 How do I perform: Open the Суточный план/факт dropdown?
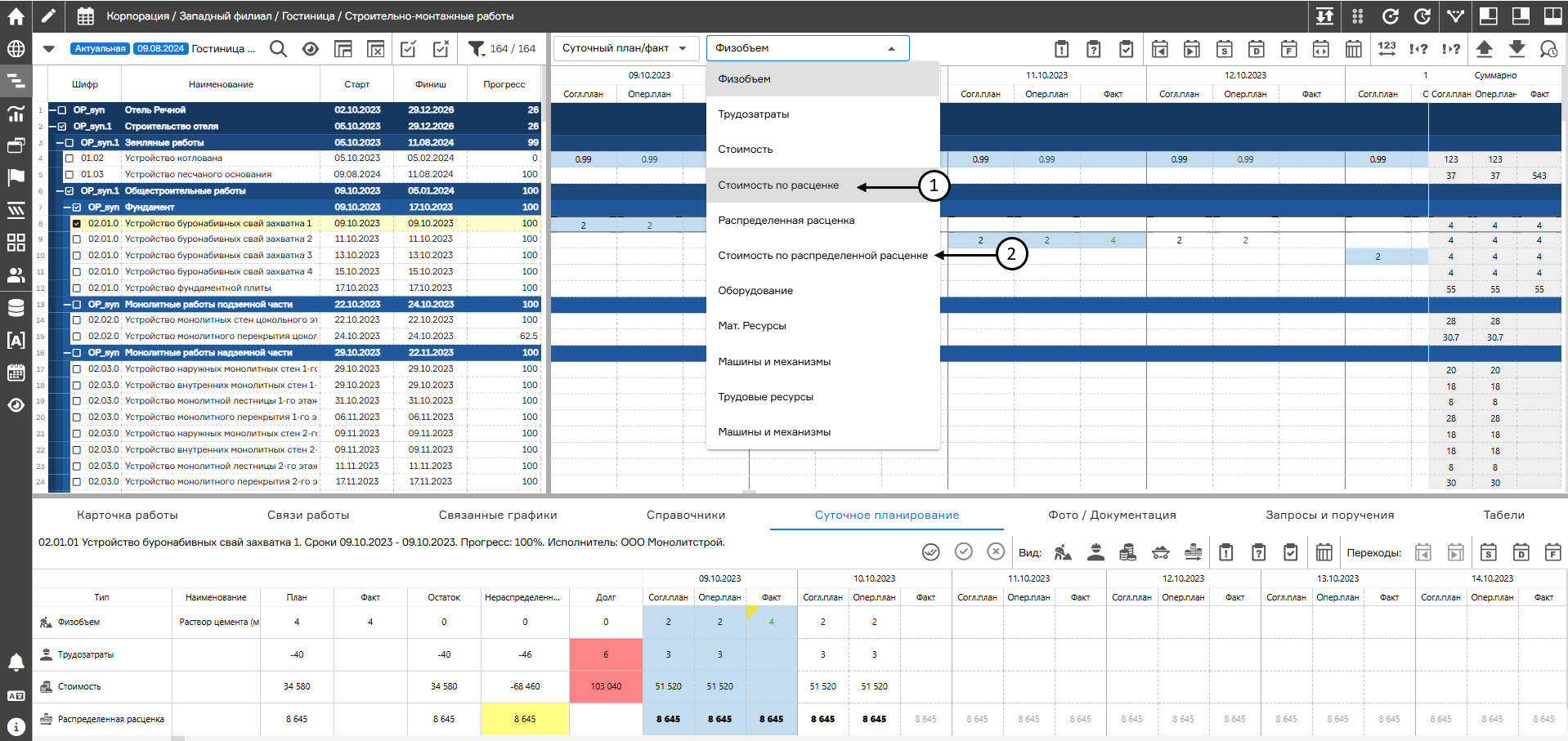coord(626,48)
